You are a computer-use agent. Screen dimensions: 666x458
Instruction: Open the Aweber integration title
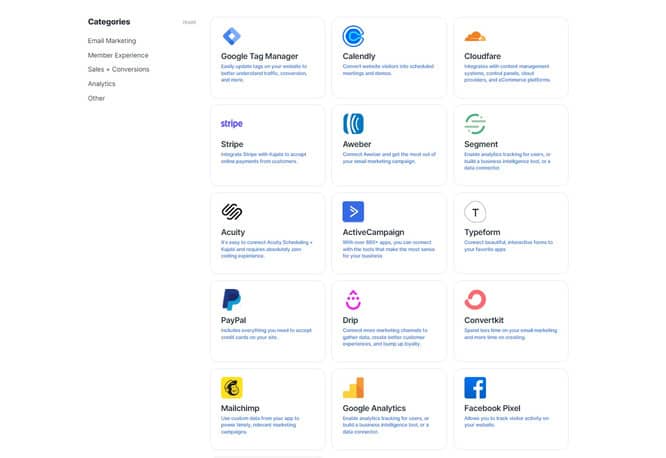coord(357,144)
